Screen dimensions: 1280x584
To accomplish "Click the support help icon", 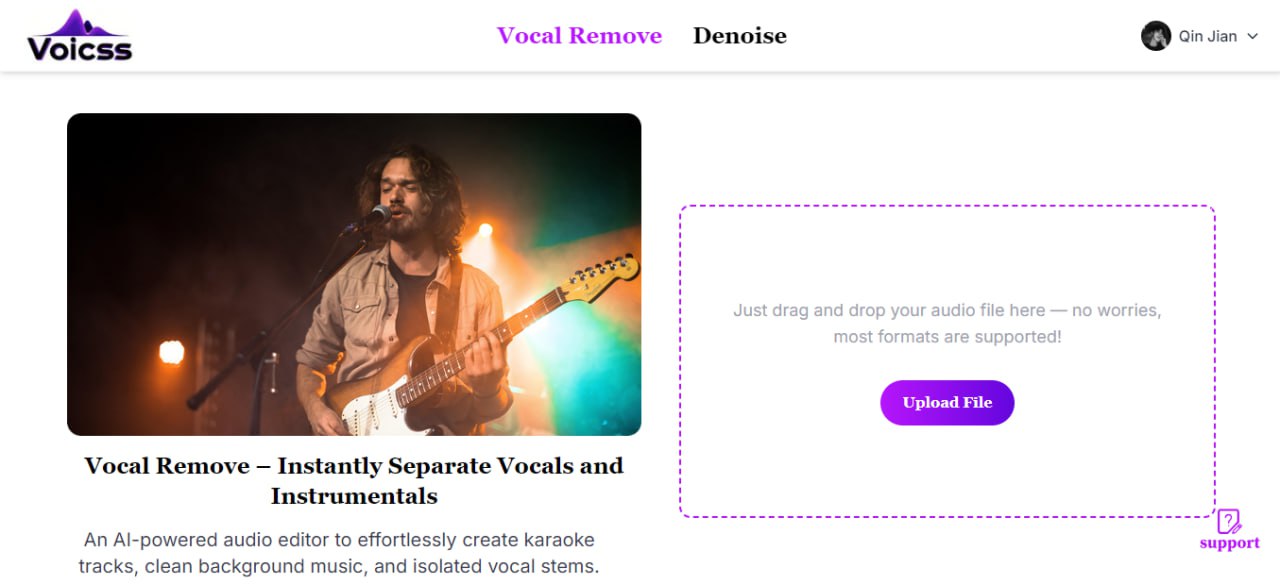I will point(1229,521).
